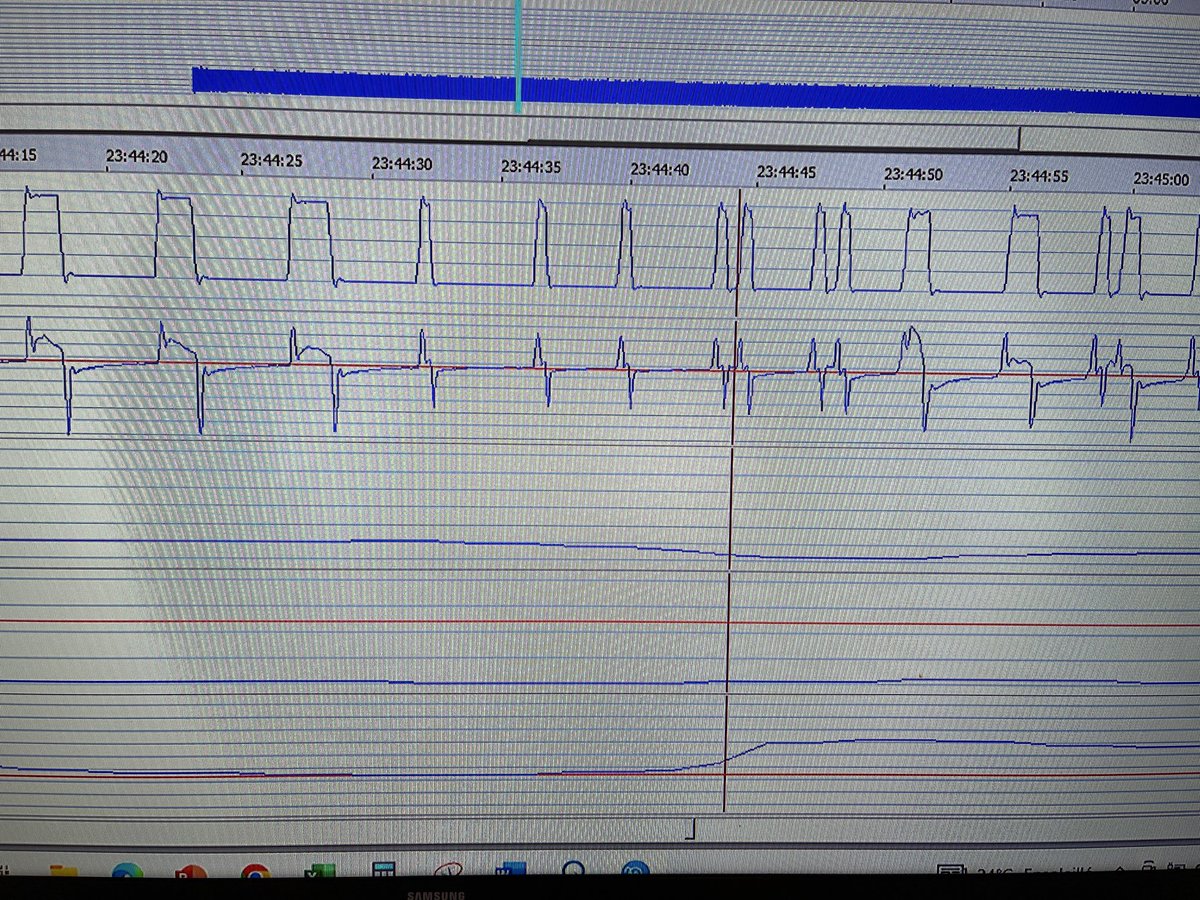This screenshot has height=900, width=1200.
Task: Click the 23:44:50 time ruler label
Action: coord(914,174)
